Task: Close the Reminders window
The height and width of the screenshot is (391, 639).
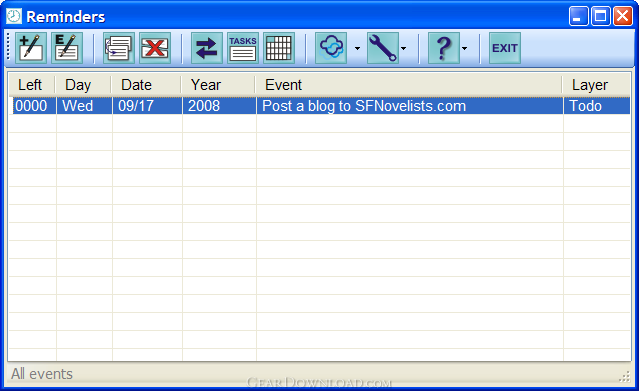Action: (x=623, y=16)
